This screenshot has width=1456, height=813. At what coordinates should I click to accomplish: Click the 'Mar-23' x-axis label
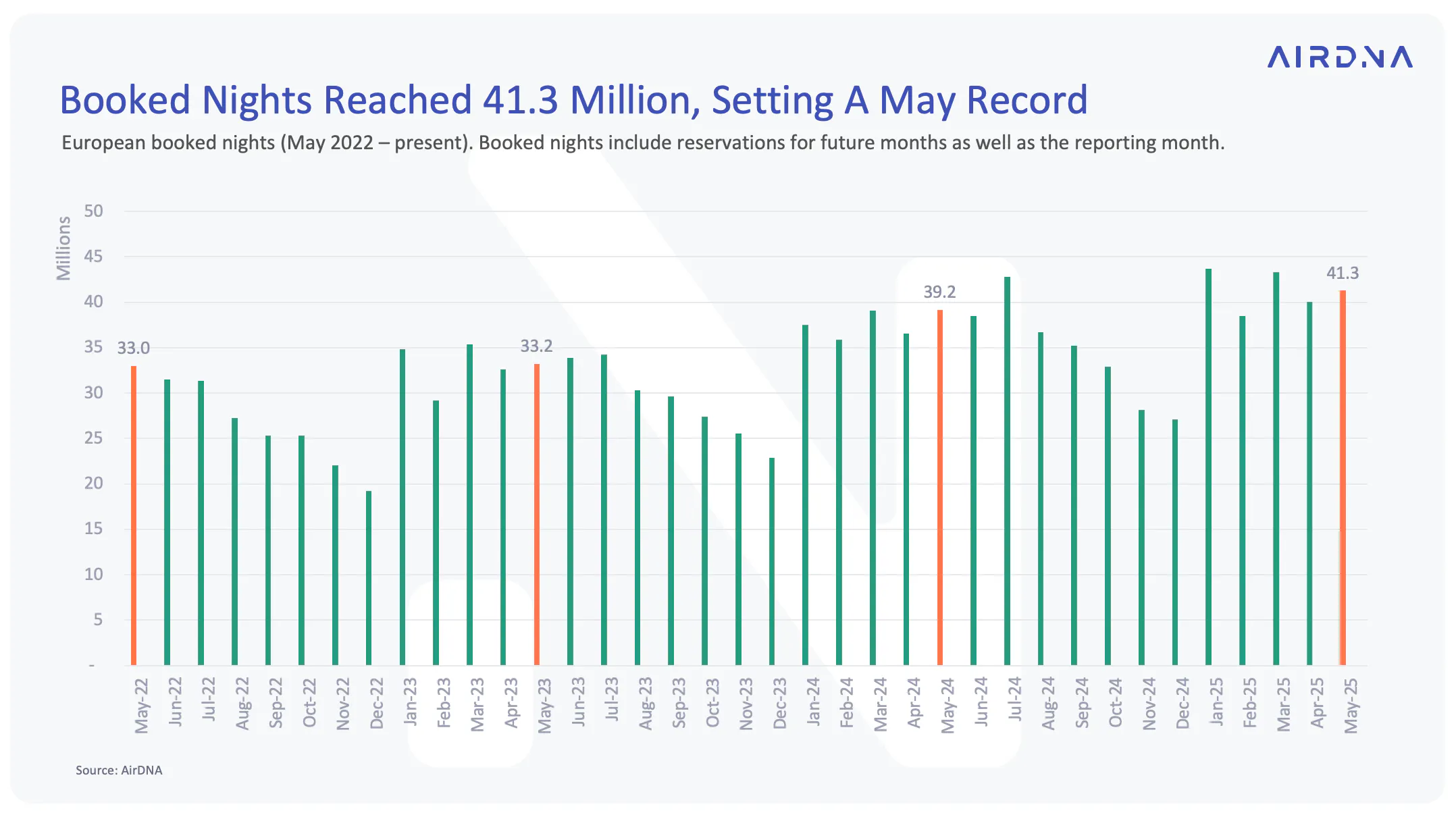pos(477,705)
